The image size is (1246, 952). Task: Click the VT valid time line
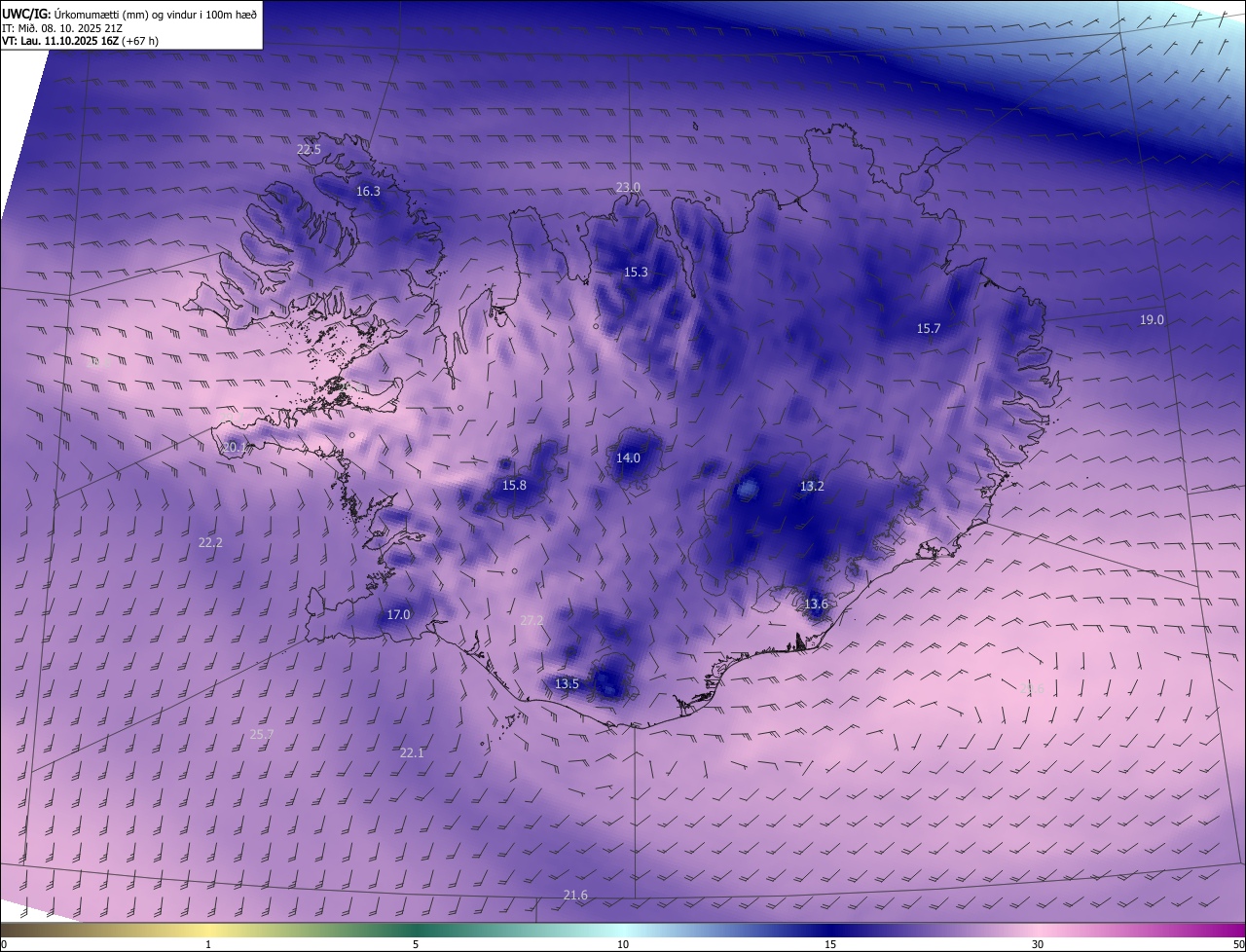pyautogui.click(x=80, y=41)
